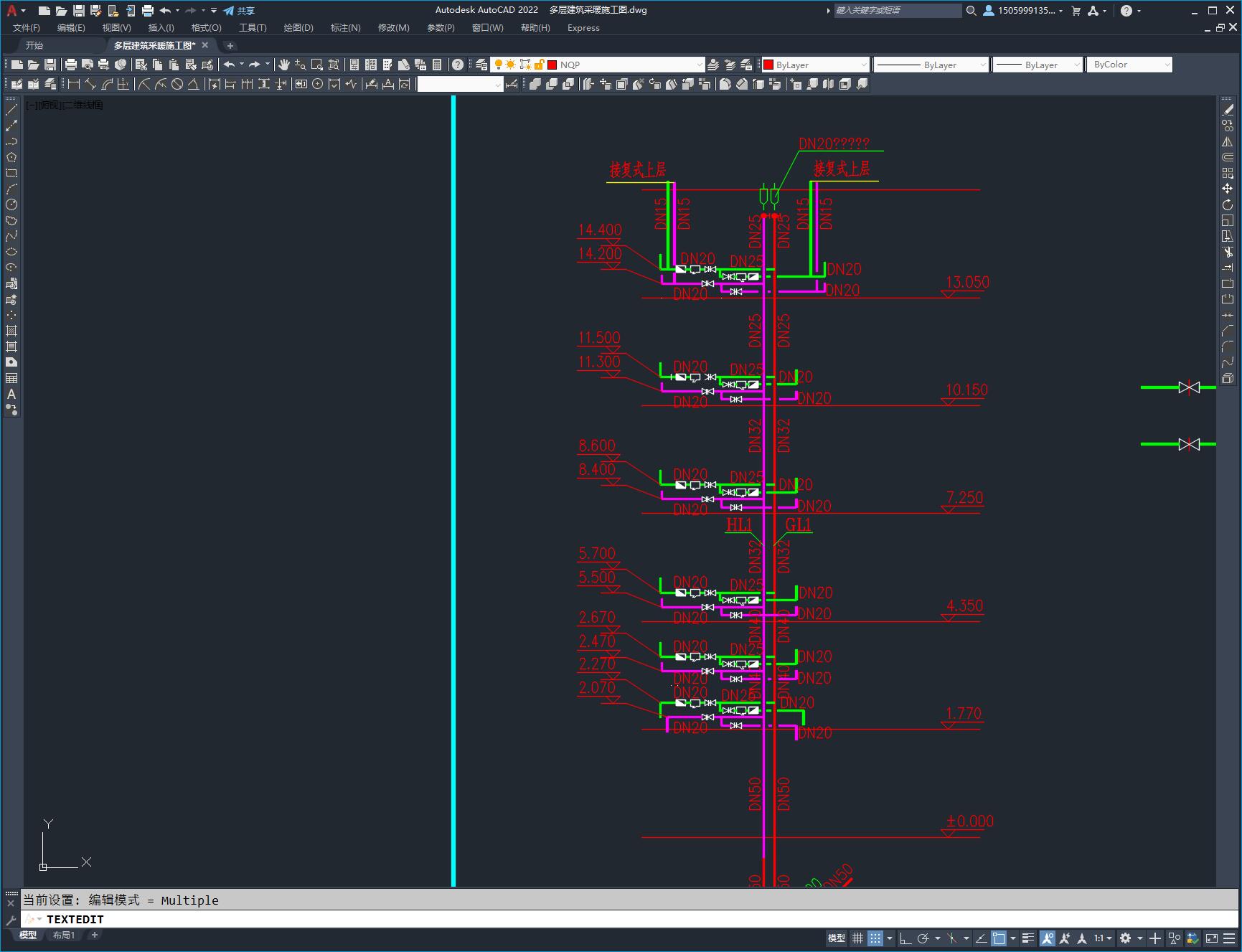
Task: Save the drawing from Quick Access toolbar
Action: 79,11
